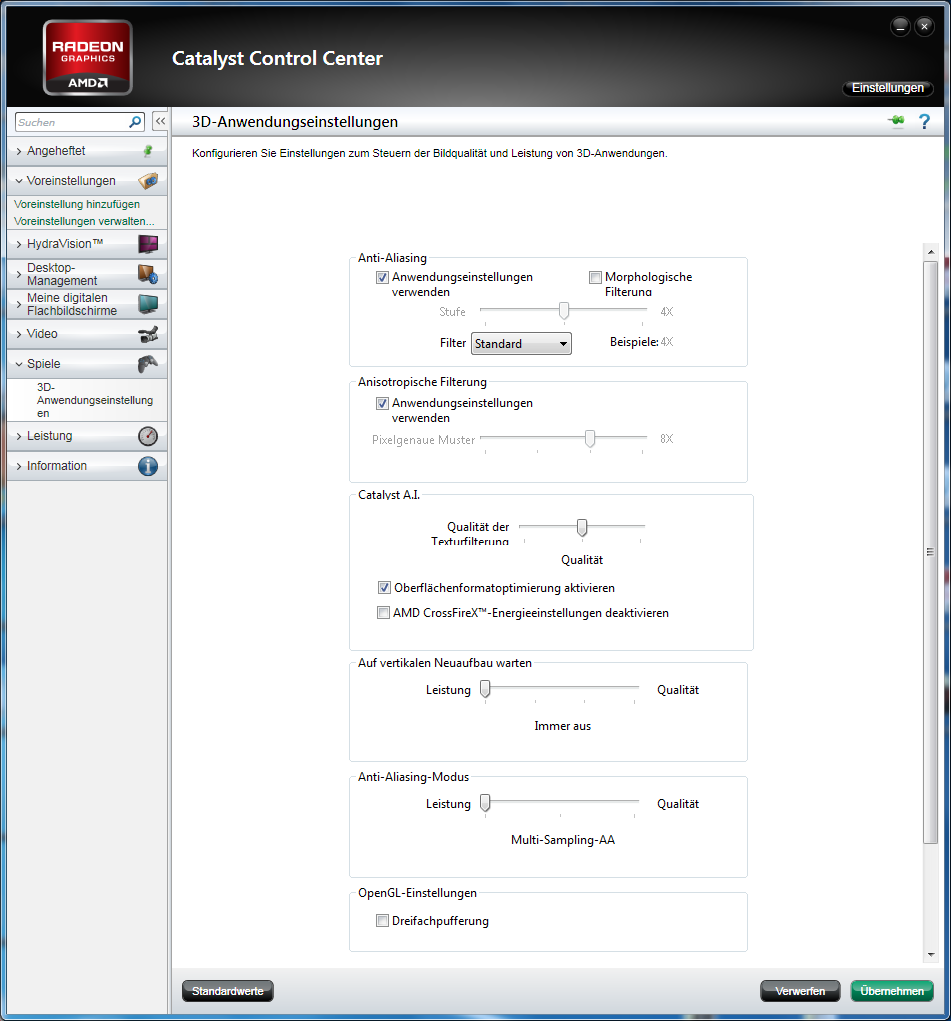Click the search magnifier icon
951x1021 pixels.
coord(136,122)
